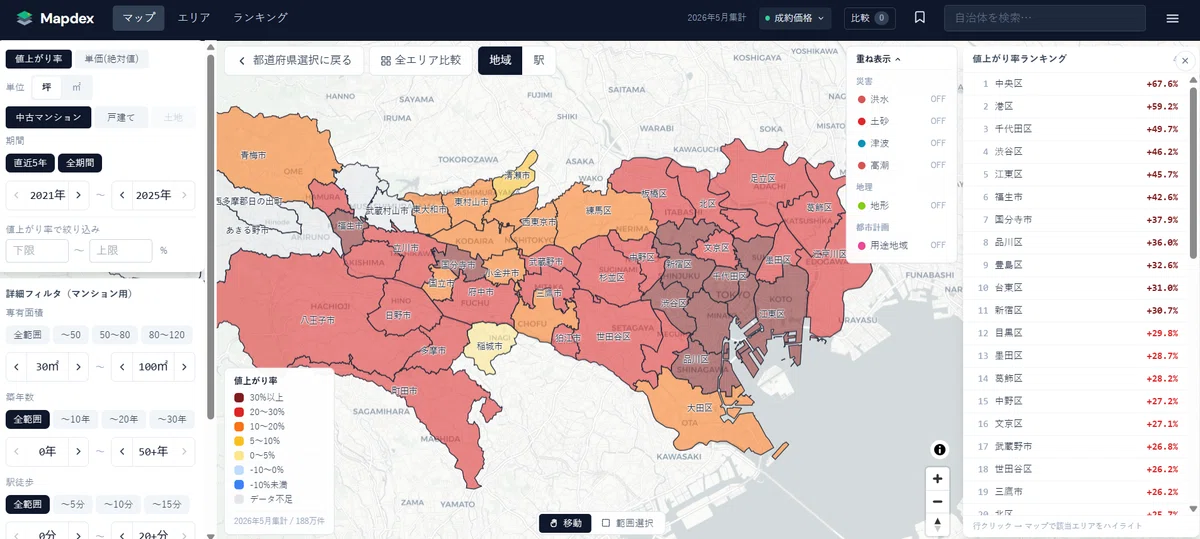The width and height of the screenshot is (1200, 539).
Task: Select the 駅 map tab
Action: pyautogui.click(x=539, y=60)
